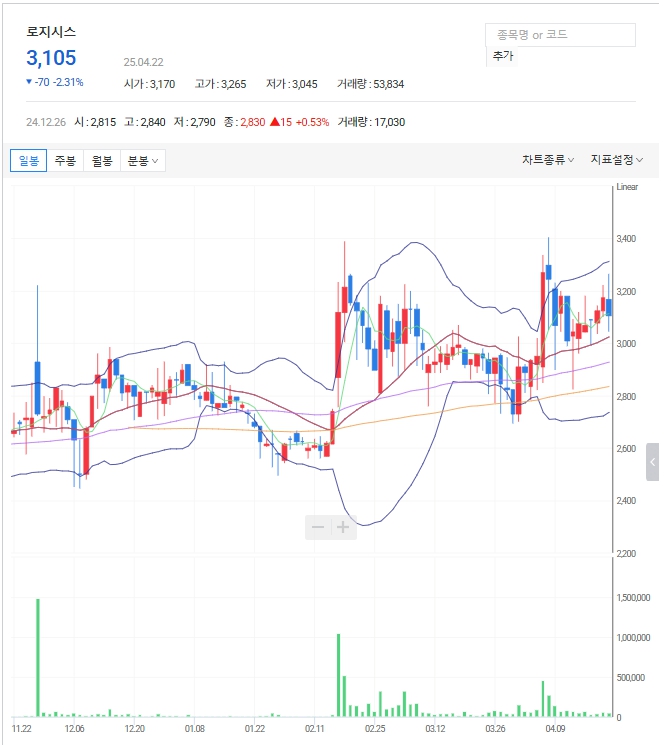Click the current price 3,105
The image size is (666, 745).
point(51,58)
